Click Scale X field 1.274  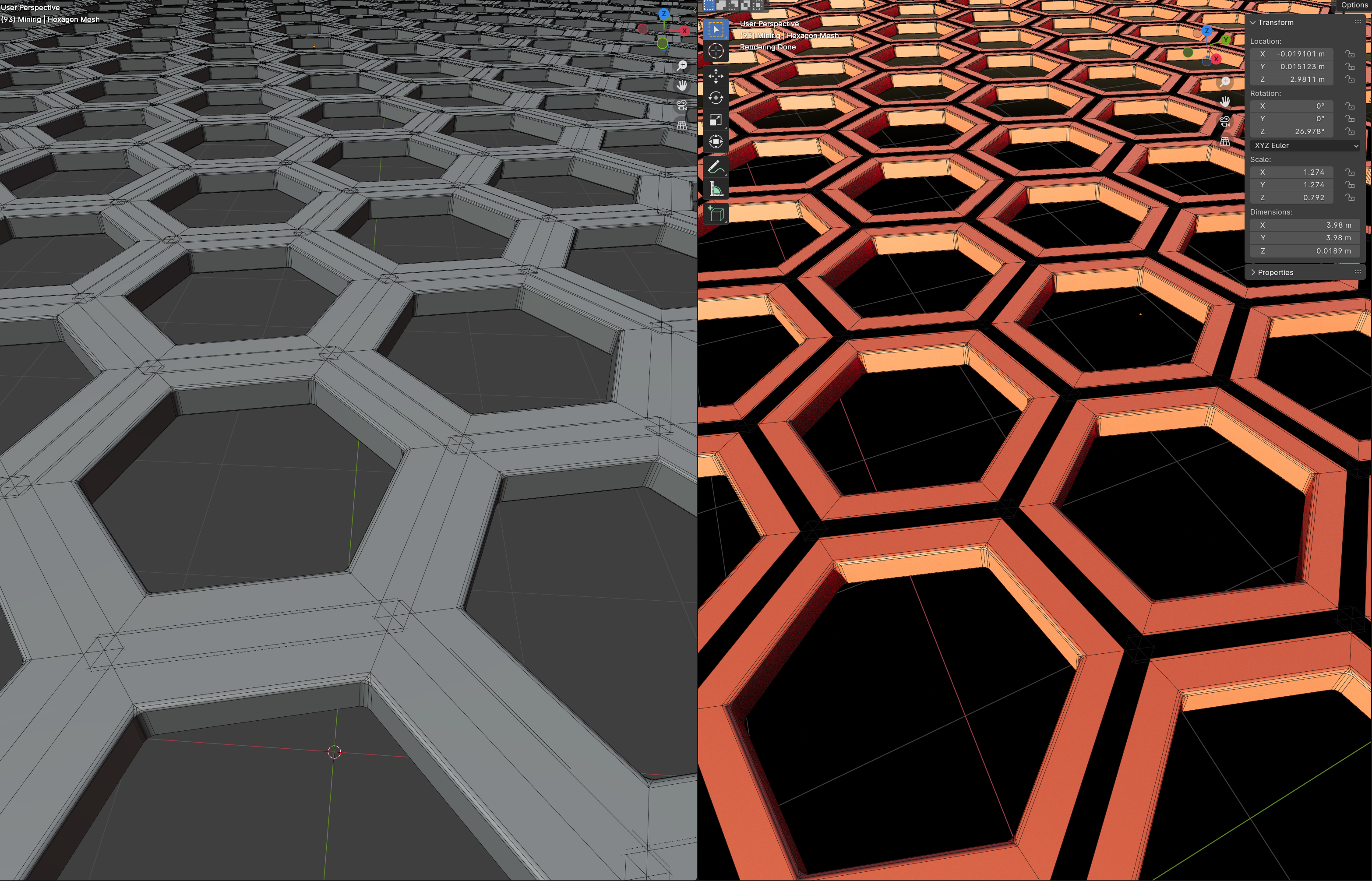(1292, 172)
